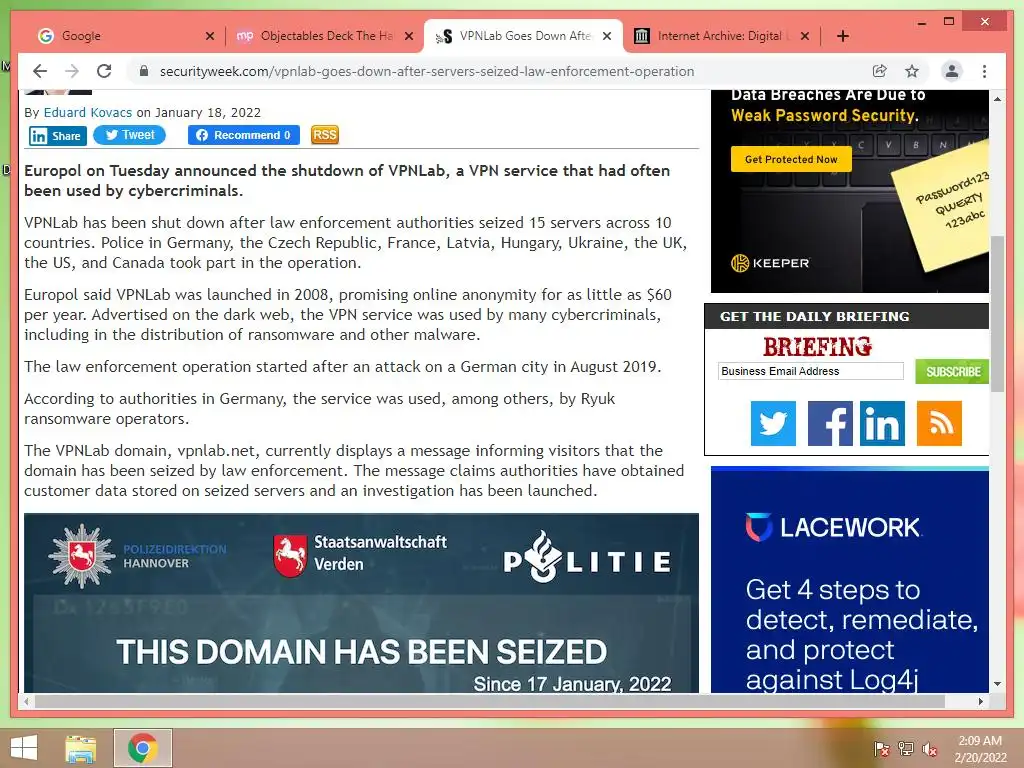Click the Lacework advertisement

pyautogui.click(x=850, y=580)
